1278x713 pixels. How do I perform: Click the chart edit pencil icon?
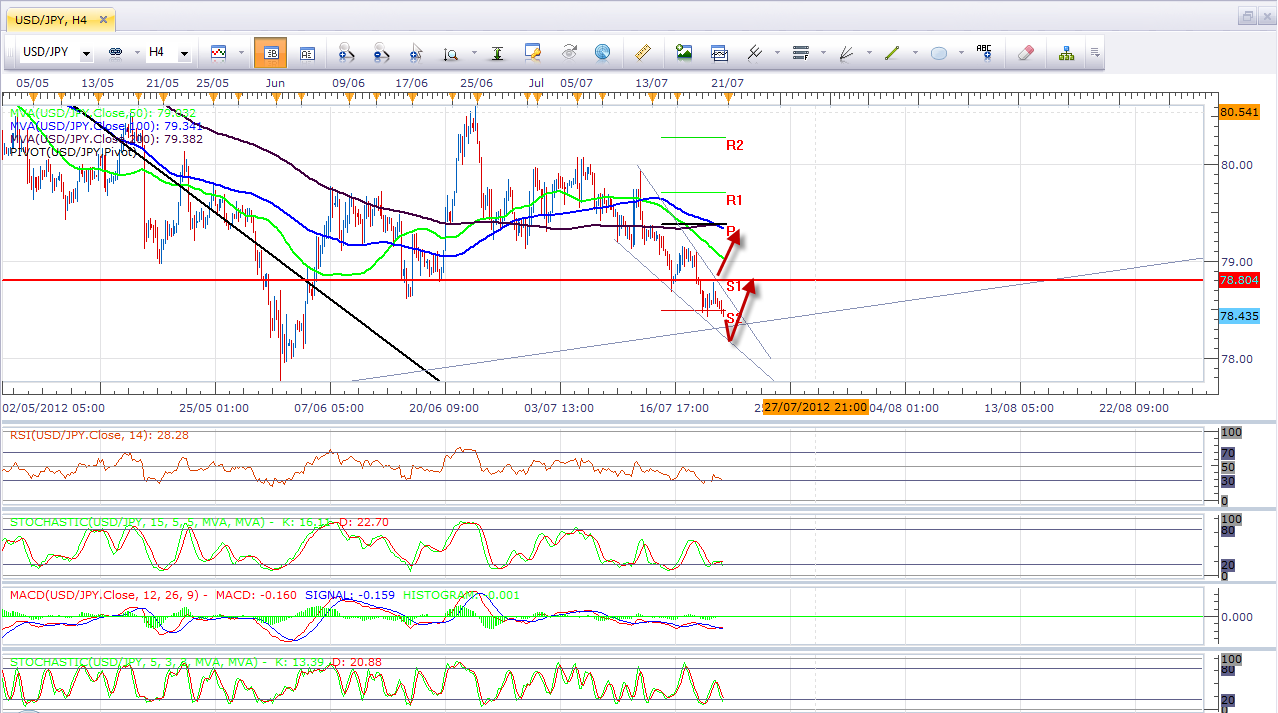pos(533,52)
